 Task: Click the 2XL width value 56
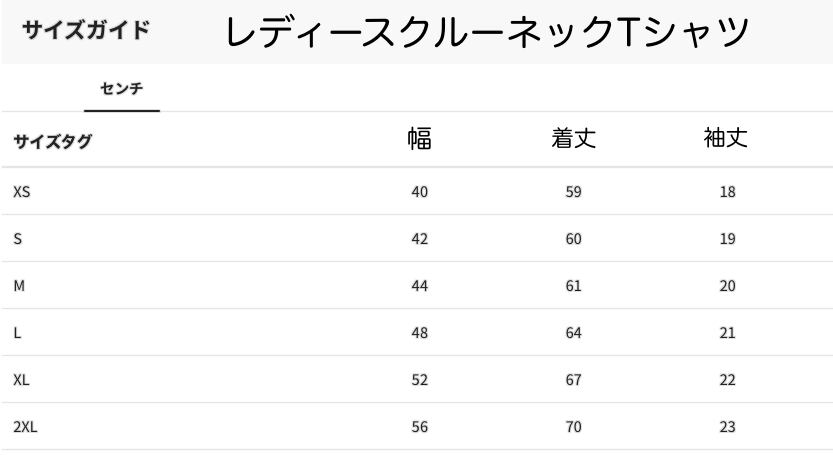[420, 427]
